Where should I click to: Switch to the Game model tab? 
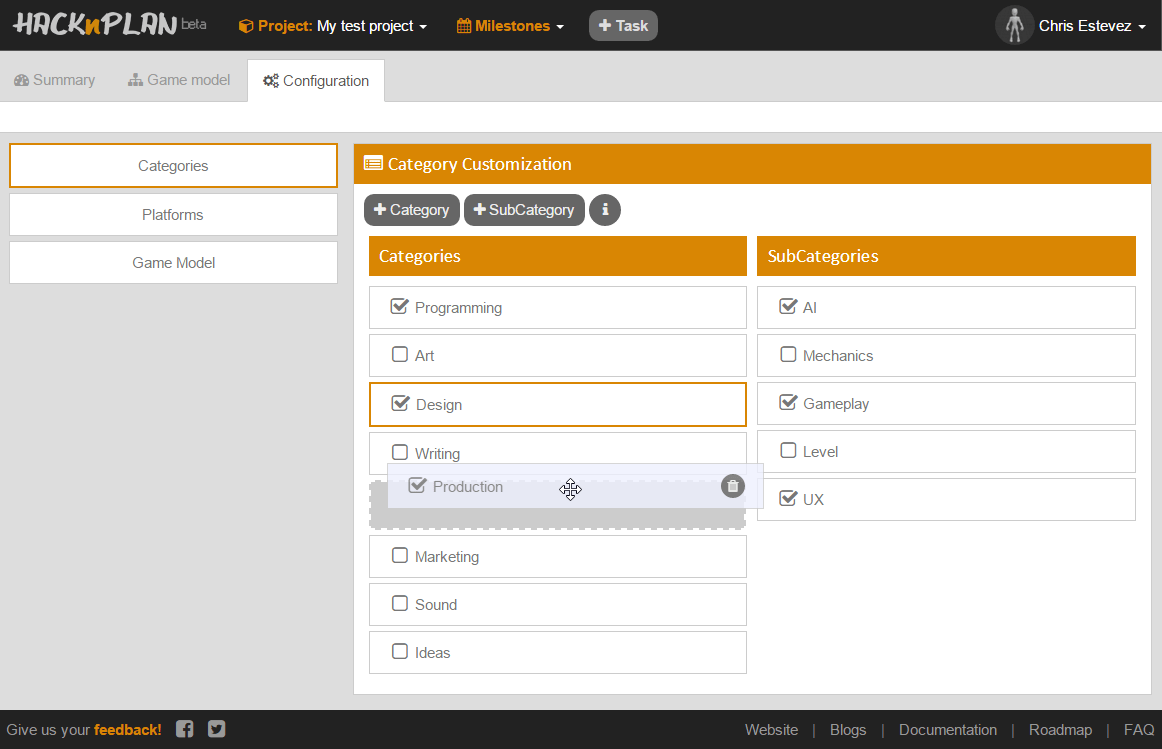(179, 80)
